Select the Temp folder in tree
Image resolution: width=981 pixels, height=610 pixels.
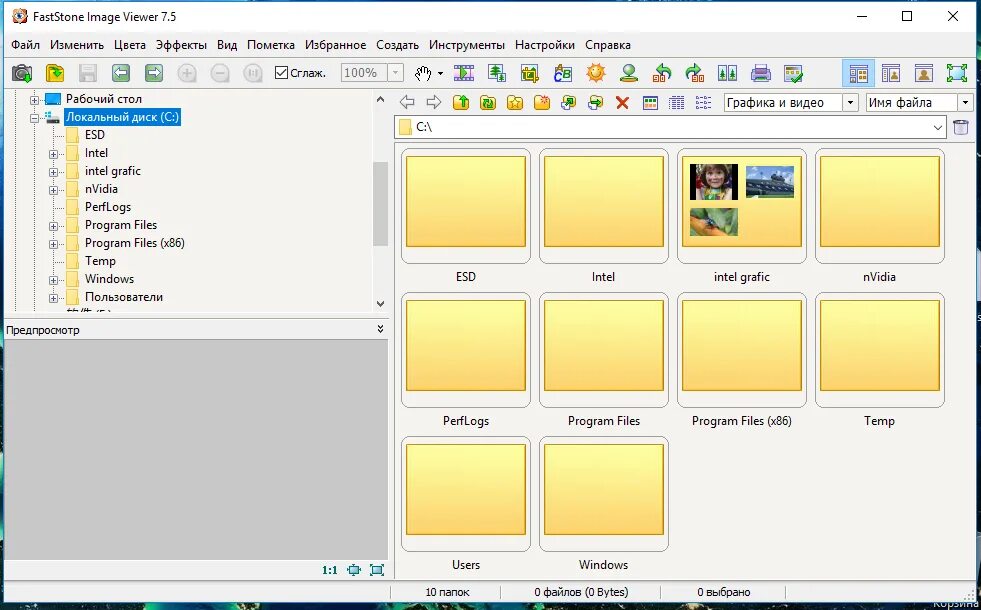coord(100,261)
